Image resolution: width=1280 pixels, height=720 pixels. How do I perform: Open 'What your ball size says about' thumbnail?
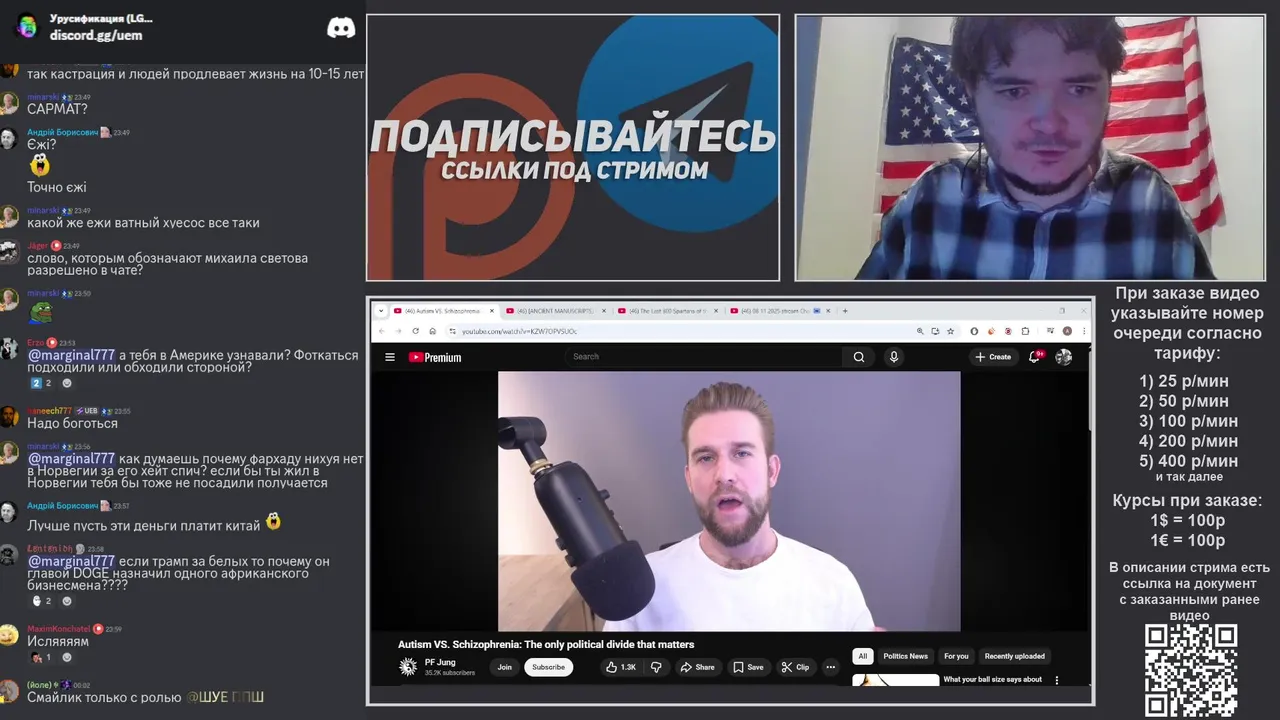pos(895,680)
